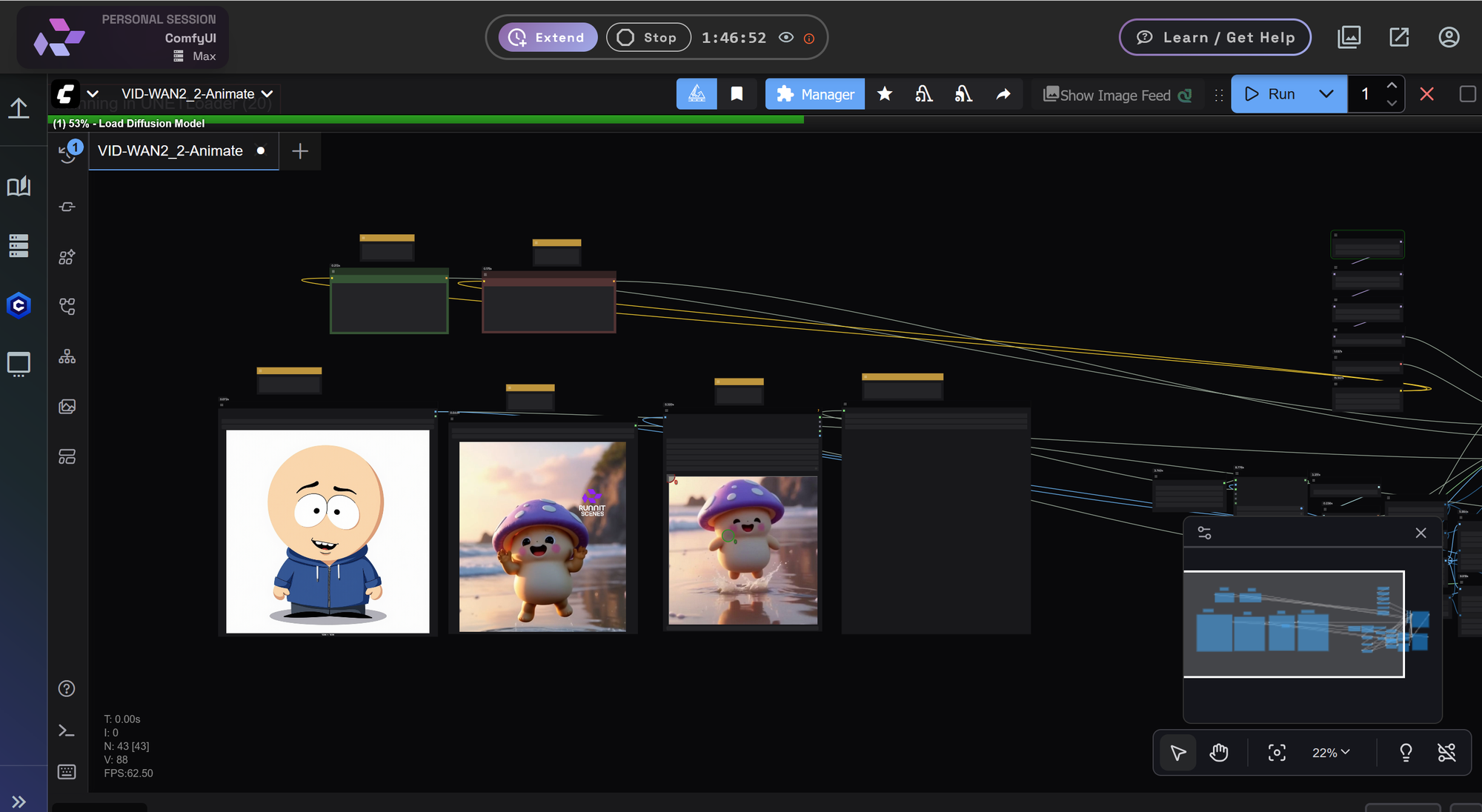Toggle link visibility icon
The height and width of the screenshot is (812, 1482).
pos(1446,753)
